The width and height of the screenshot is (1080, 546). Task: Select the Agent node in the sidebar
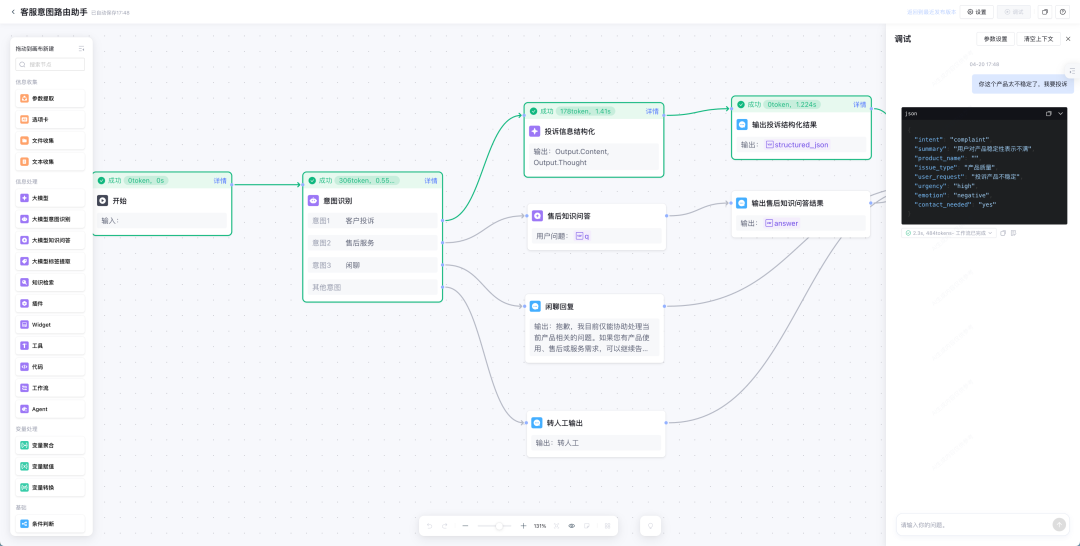[50, 409]
